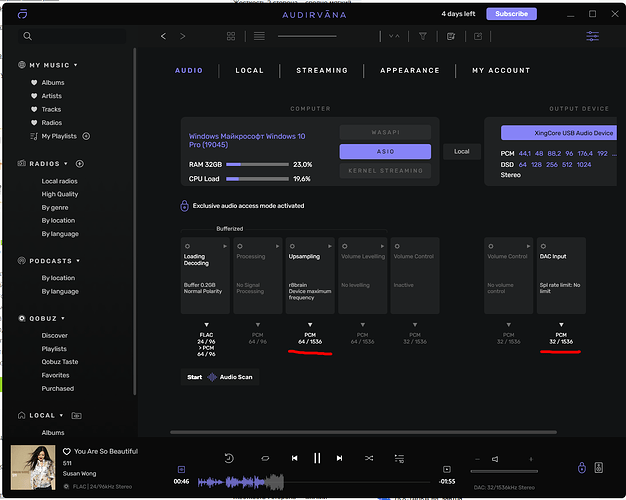626x500 pixels.
Task: Select Kernel Streaming driver mode
Action: (385, 171)
